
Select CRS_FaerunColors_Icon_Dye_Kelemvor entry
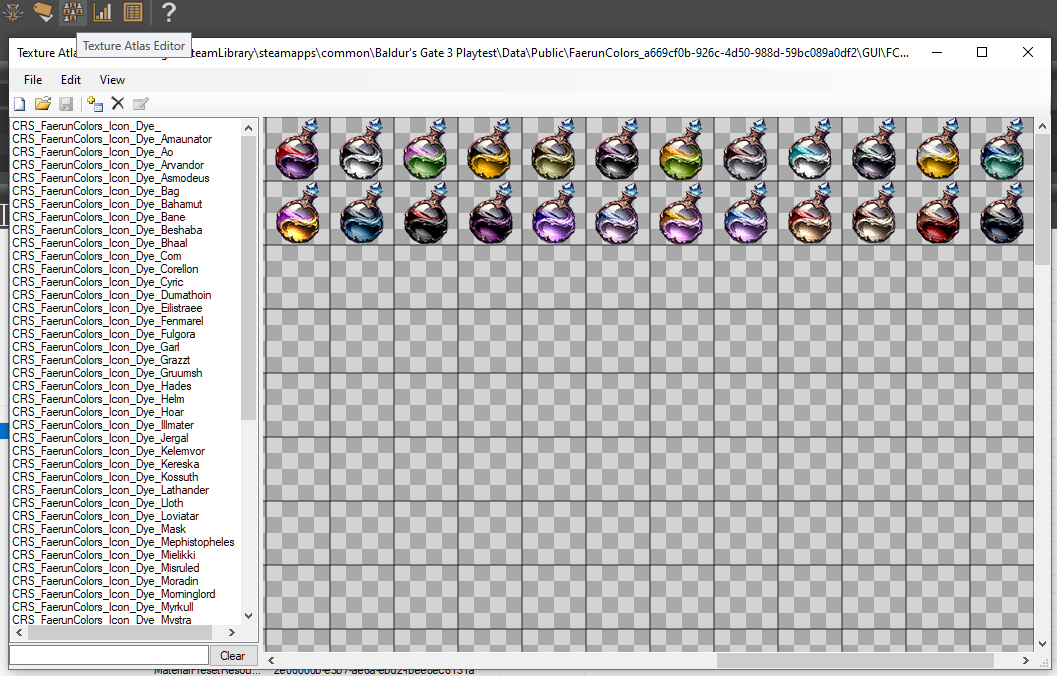pyautogui.click(x=109, y=451)
